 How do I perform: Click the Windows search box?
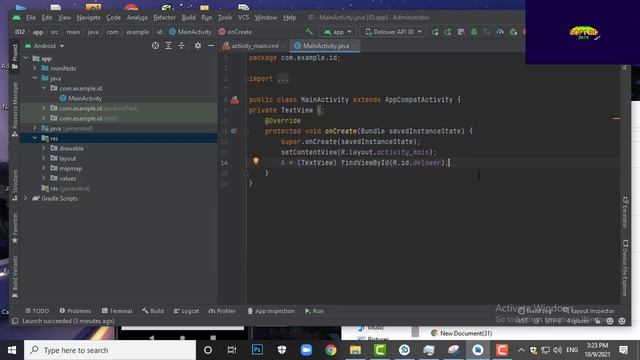pos(110,350)
